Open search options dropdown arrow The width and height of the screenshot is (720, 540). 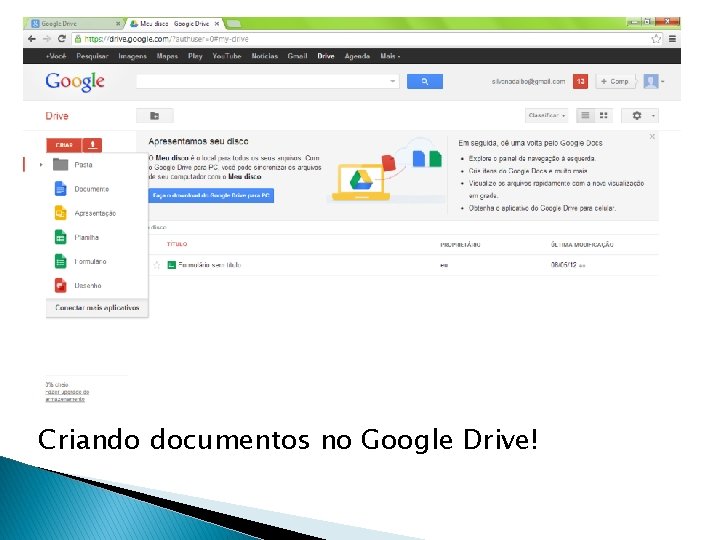pos(393,81)
